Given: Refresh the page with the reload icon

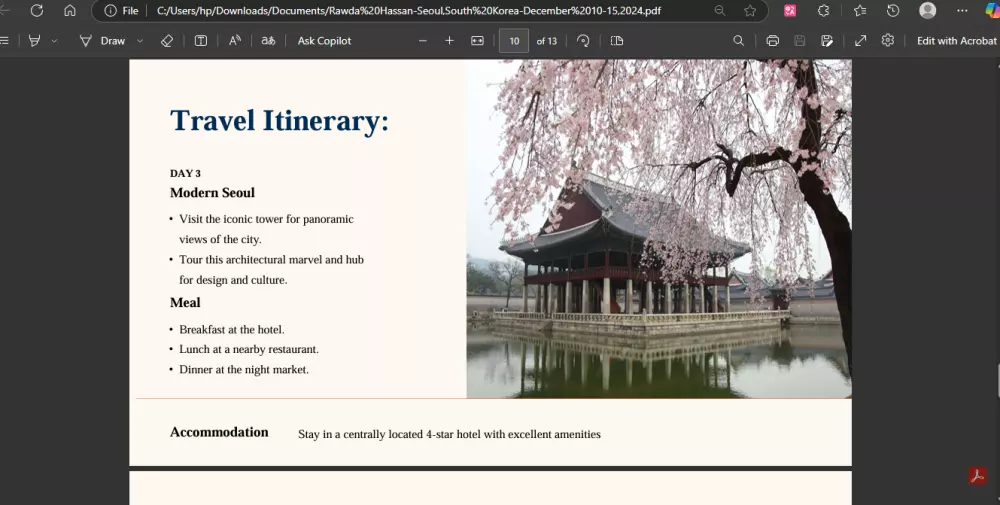Looking at the screenshot, I should pyautogui.click(x=37, y=11).
